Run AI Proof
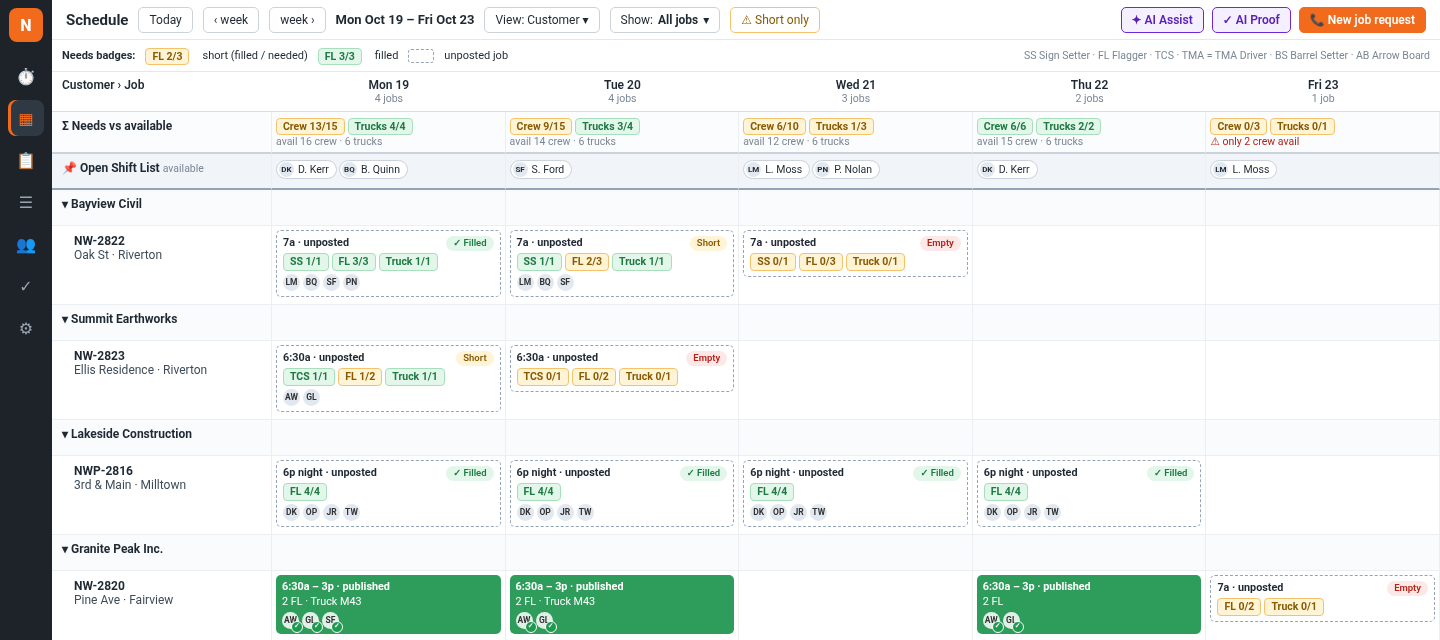 coord(1251,20)
